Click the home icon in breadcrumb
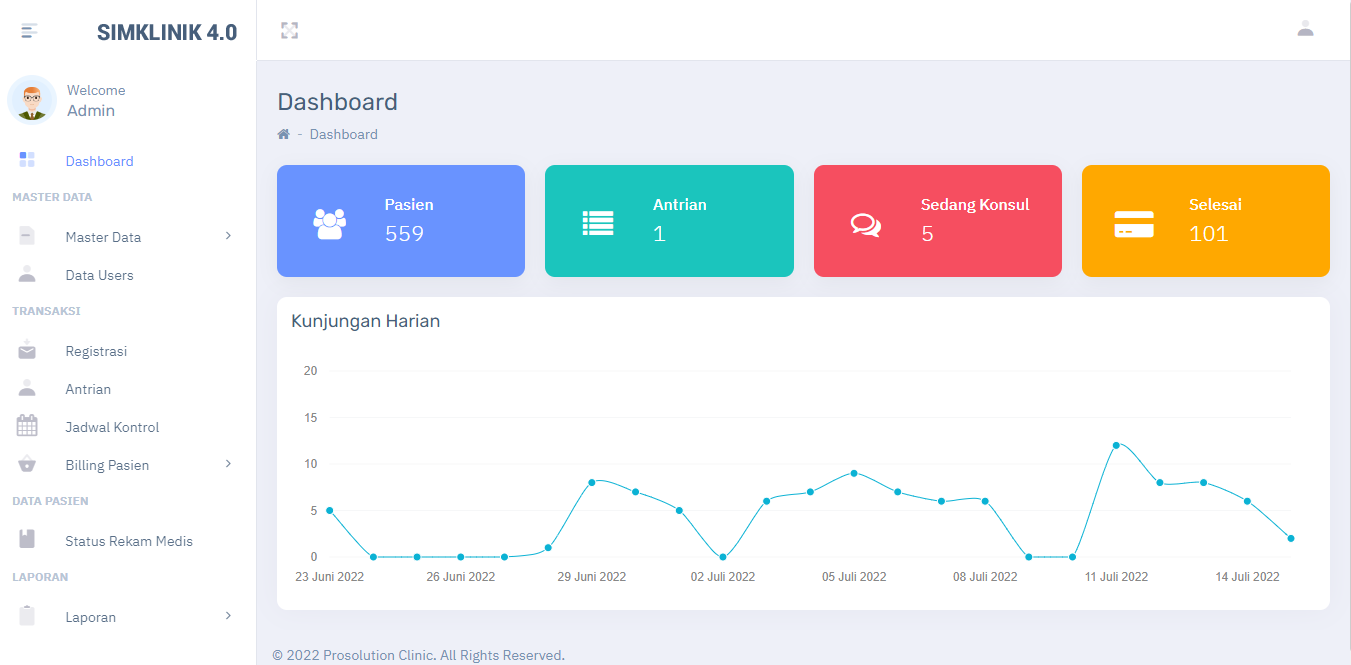This screenshot has width=1351, height=665. 284,135
